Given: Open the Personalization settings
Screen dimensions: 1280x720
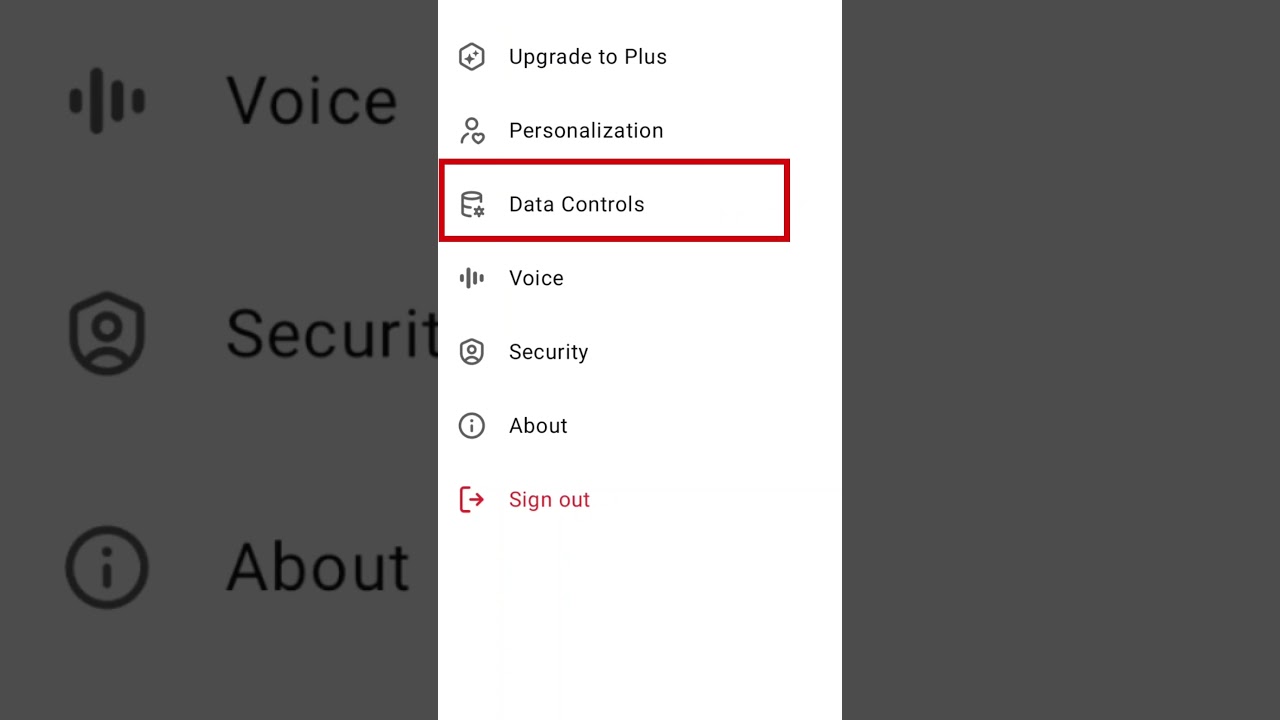Looking at the screenshot, I should [585, 131].
